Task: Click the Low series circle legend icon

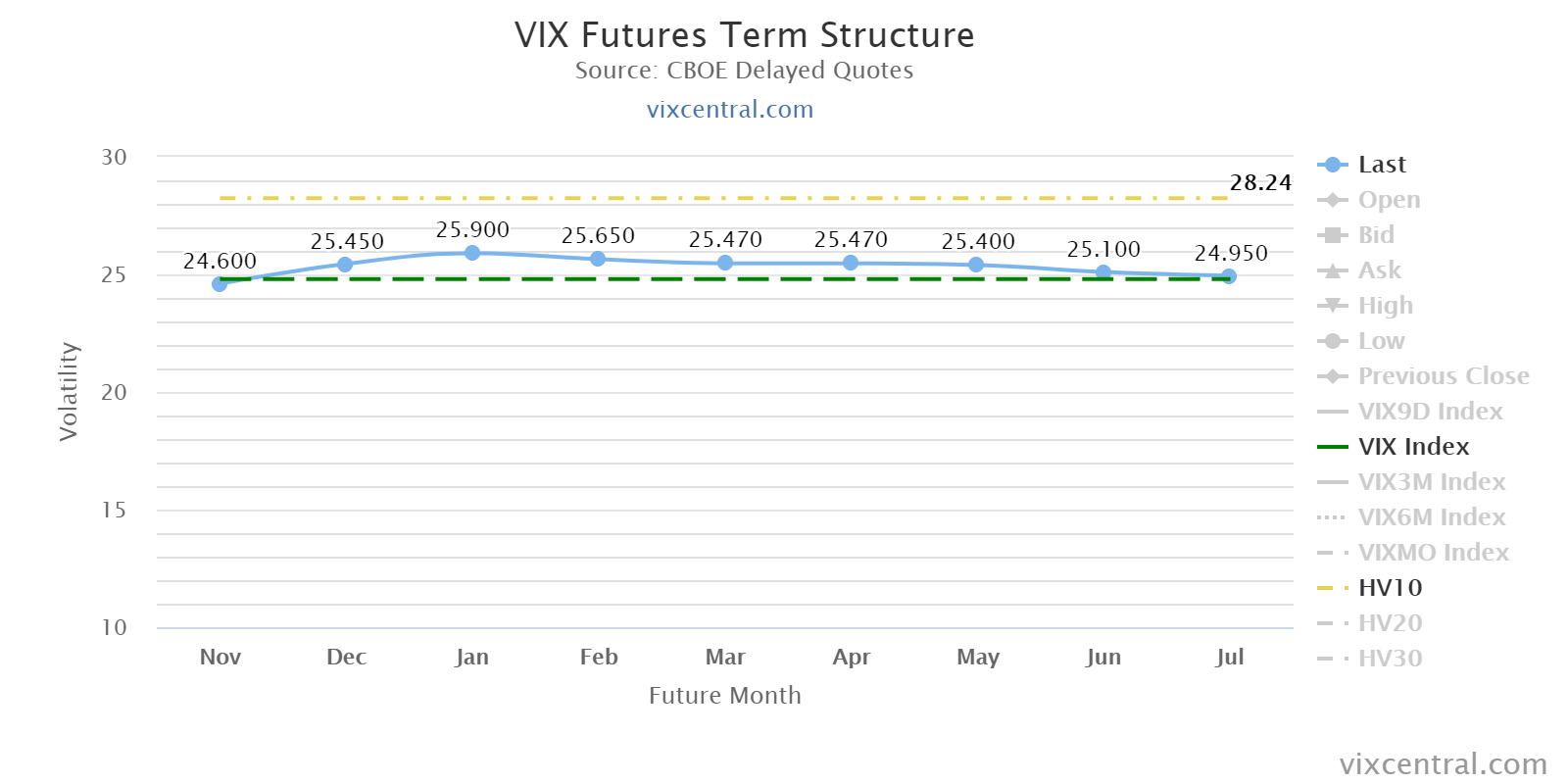Action: 1332,341
